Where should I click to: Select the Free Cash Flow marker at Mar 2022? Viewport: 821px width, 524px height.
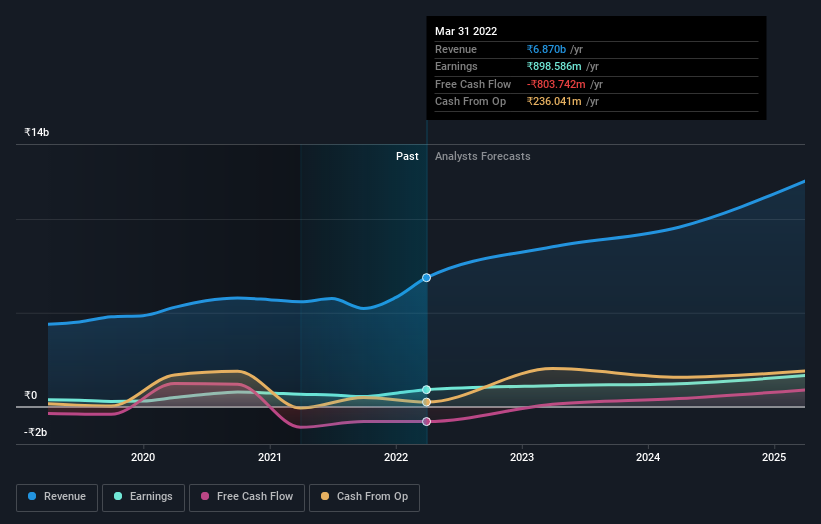[427, 421]
